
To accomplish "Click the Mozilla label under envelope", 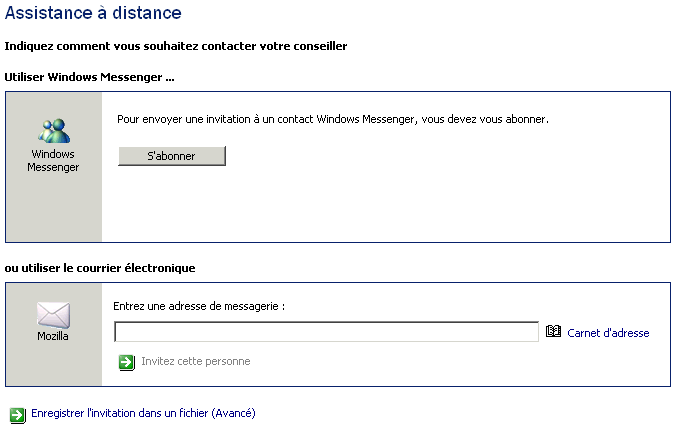I will [53, 336].
